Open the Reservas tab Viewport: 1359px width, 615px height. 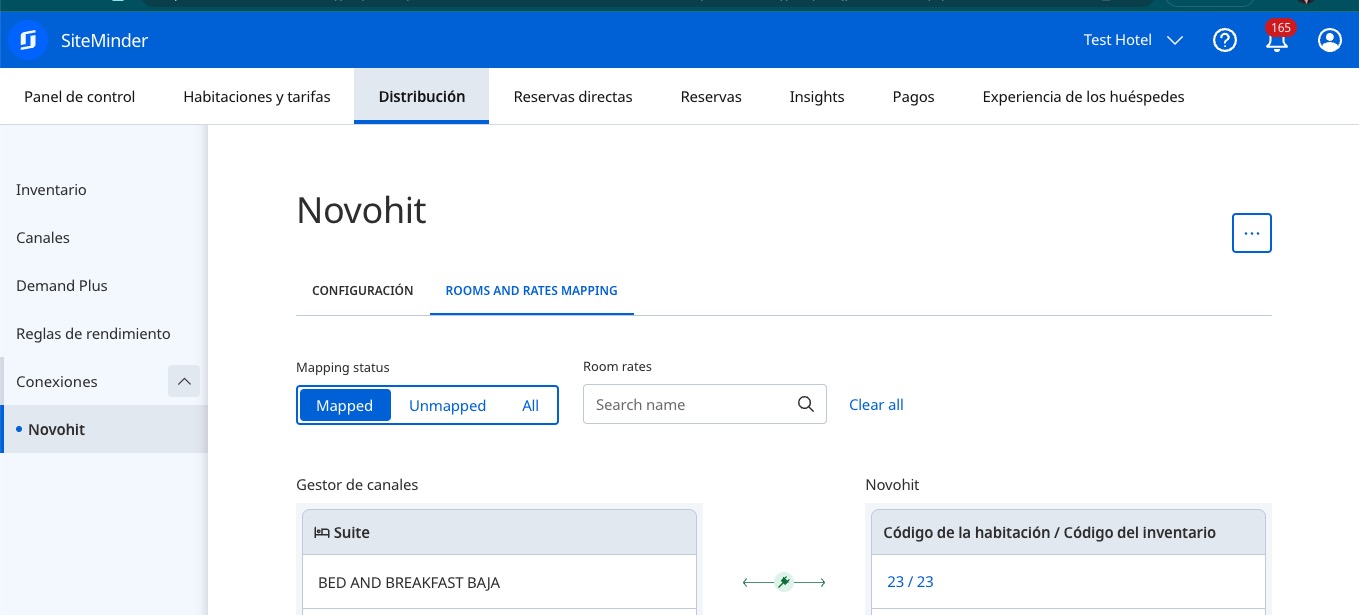tap(711, 97)
